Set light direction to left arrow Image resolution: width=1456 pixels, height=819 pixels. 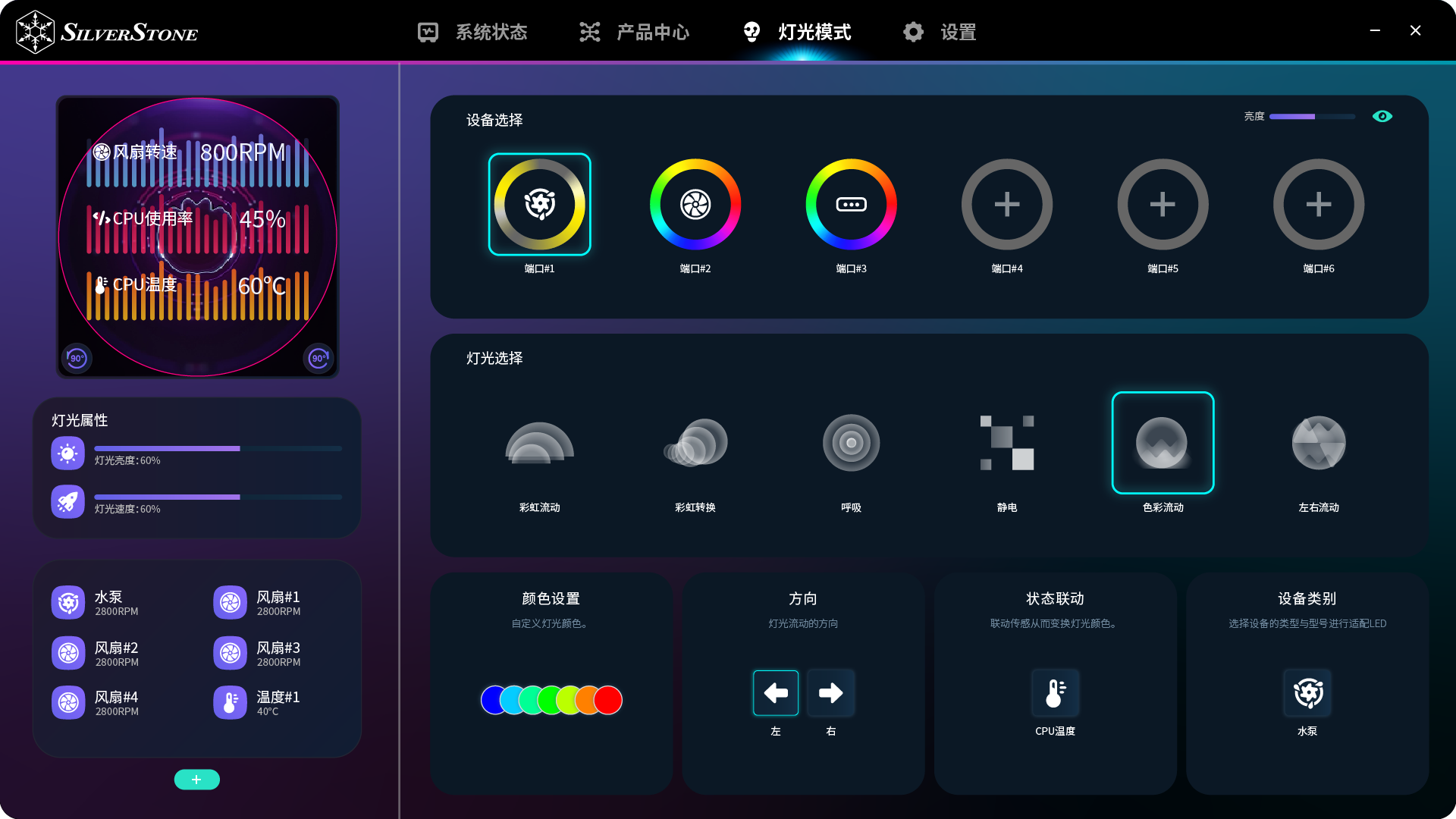click(x=775, y=692)
